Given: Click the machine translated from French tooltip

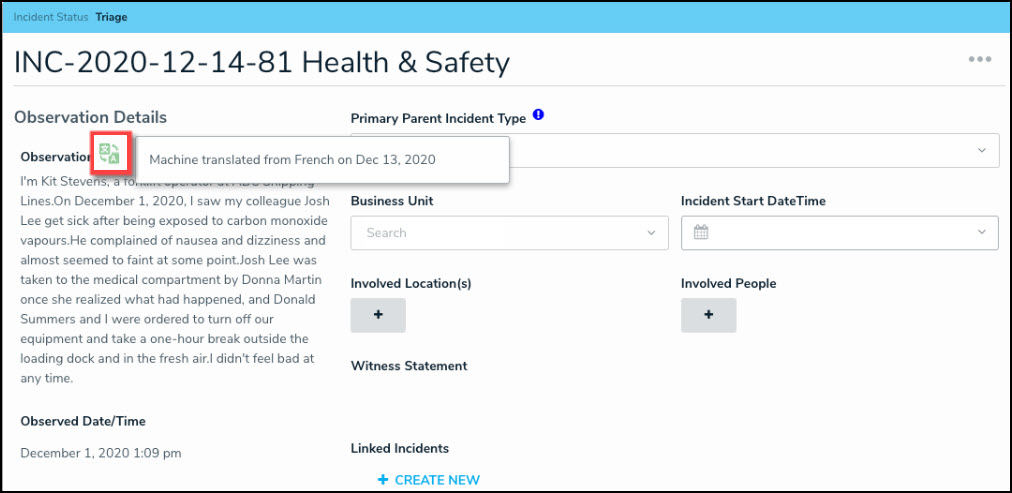Looking at the screenshot, I should pos(292,160).
